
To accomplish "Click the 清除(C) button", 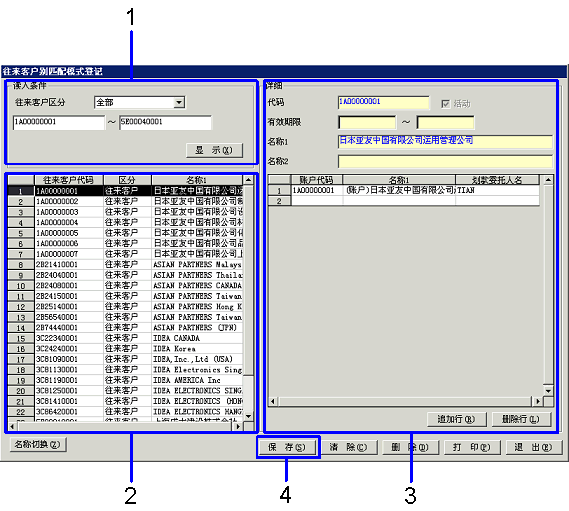I will point(349,447).
